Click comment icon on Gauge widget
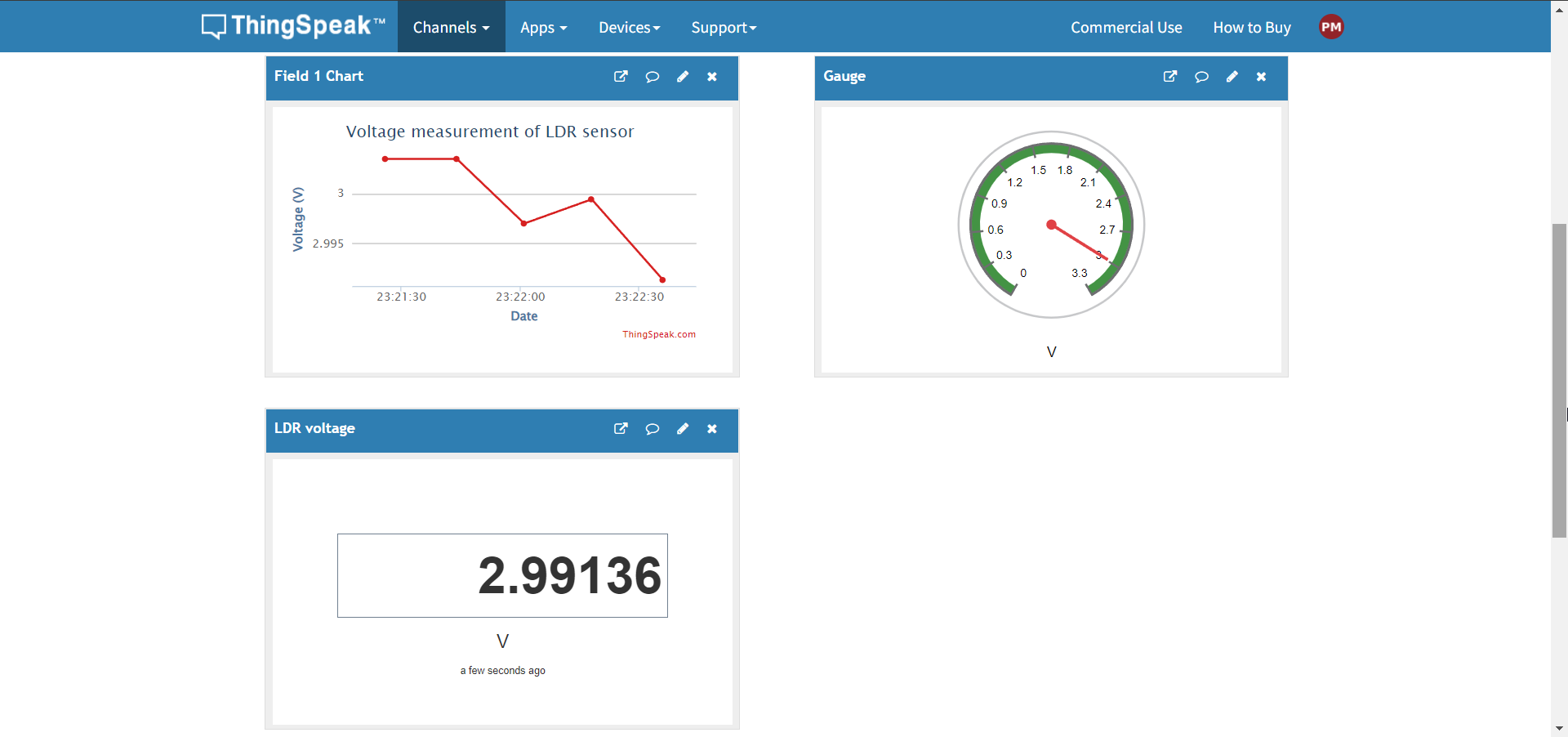Image resolution: width=1568 pixels, height=737 pixels. [x=1201, y=77]
